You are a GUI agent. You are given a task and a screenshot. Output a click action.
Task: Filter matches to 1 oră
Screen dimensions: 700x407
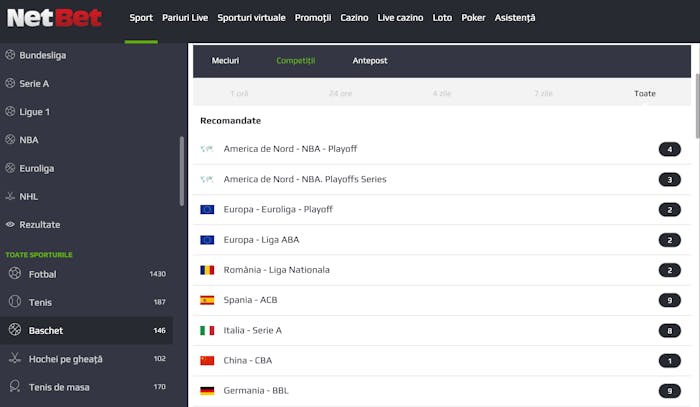[x=239, y=93]
